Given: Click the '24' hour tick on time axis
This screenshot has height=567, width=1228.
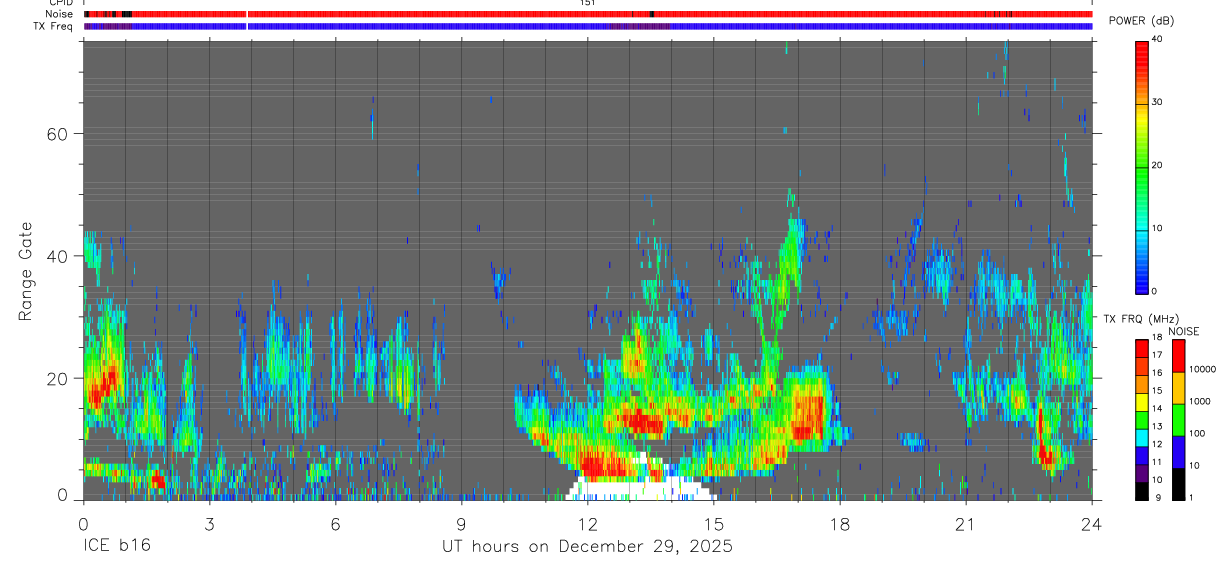Looking at the screenshot, I should coord(1092,525).
